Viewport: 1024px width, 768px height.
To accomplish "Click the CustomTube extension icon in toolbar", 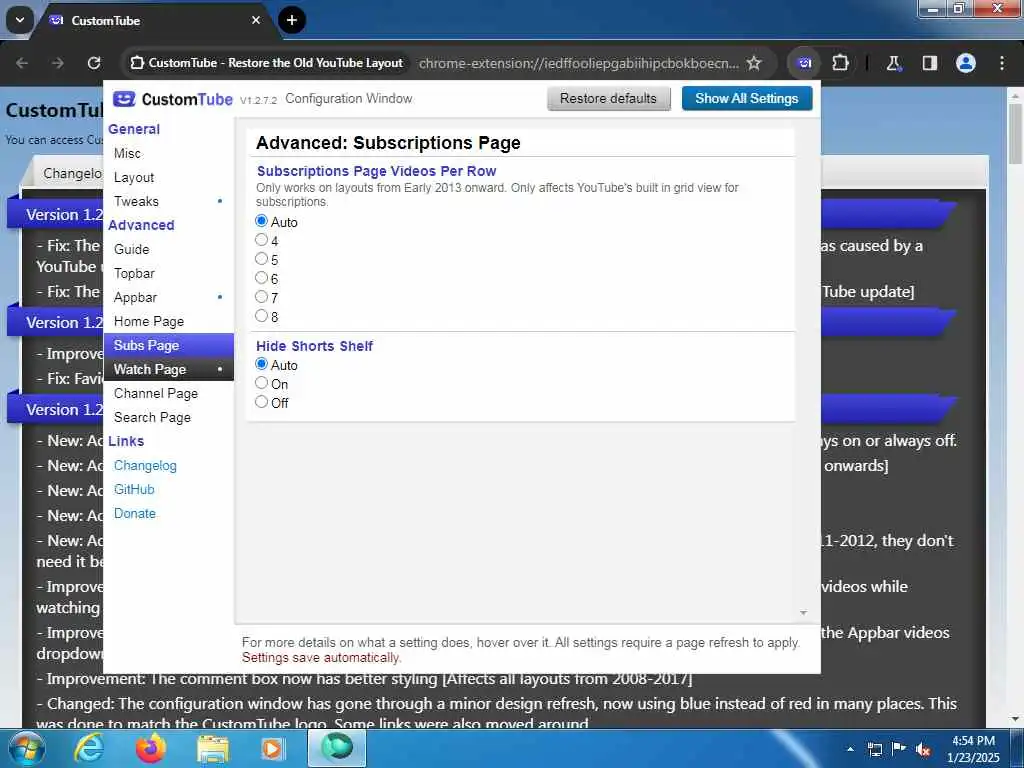I will click(805, 63).
